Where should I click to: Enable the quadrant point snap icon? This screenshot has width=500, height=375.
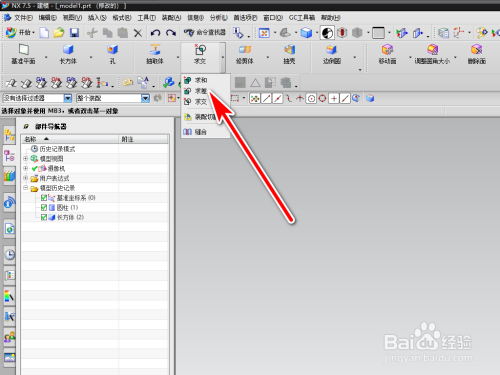322,98
